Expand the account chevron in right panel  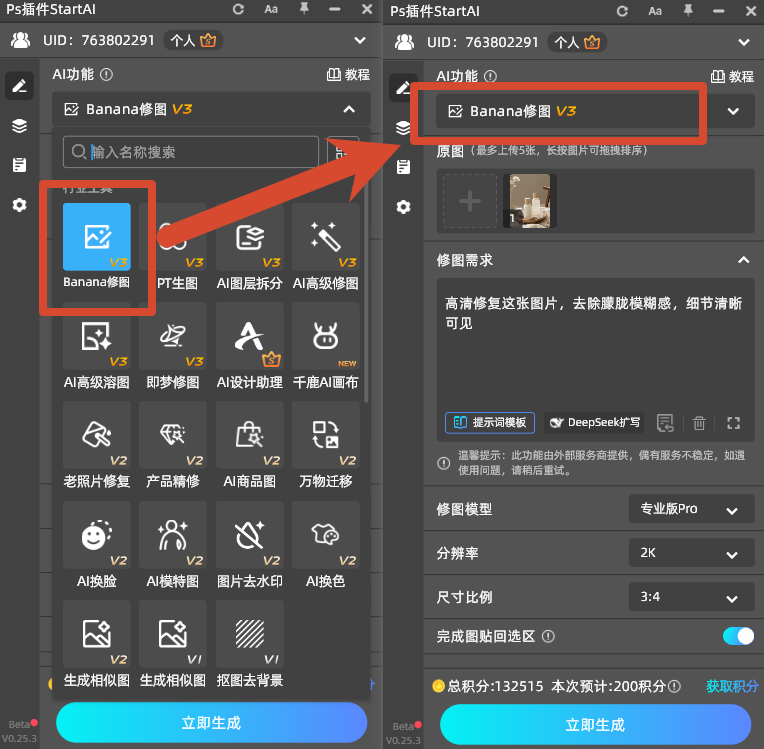[x=744, y=42]
